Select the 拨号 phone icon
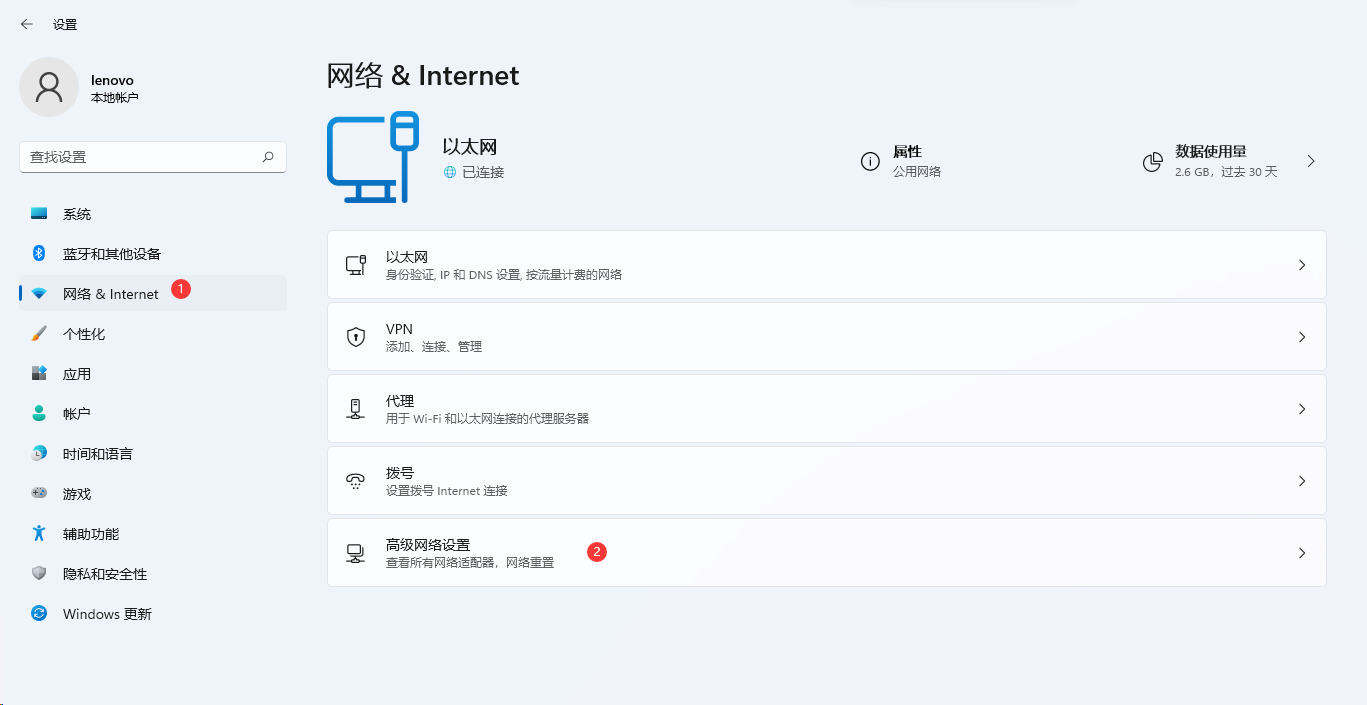This screenshot has width=1367, height=705. point(355,480)
